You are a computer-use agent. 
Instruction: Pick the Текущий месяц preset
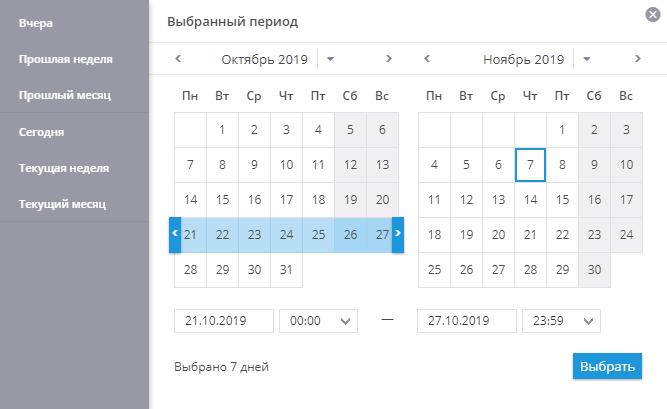pyautogui.click(x=62, y=205)
